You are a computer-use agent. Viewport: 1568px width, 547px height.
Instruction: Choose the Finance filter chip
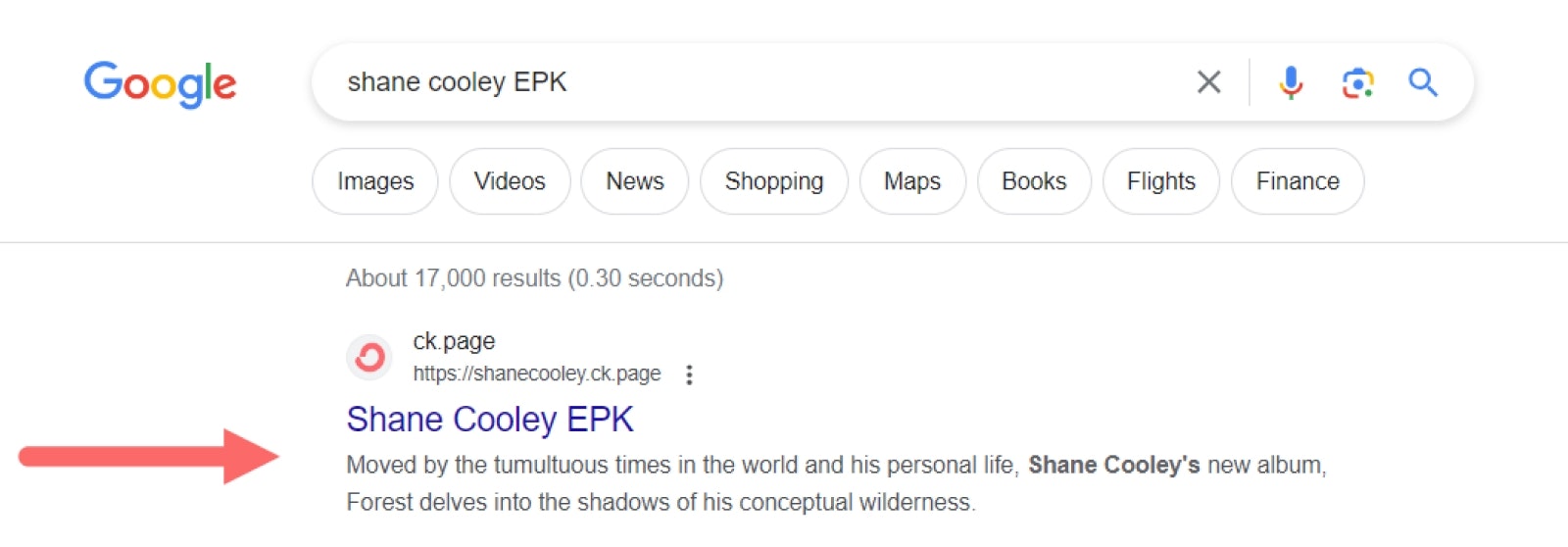pyautogui.click(x=1298, y=181)
